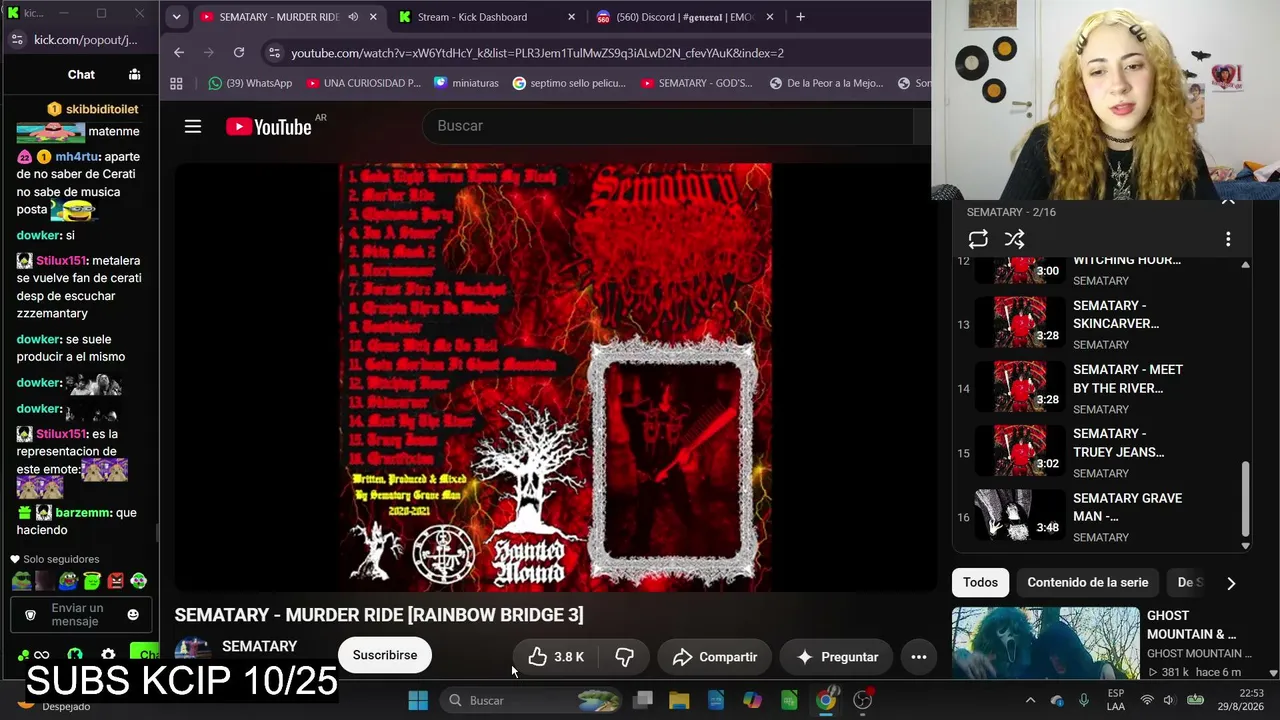Open the video's three-dot more actions
Image resolution: width=1280 pixels, height=720 pixels.
pyautogui.click(x=918, y=657)
